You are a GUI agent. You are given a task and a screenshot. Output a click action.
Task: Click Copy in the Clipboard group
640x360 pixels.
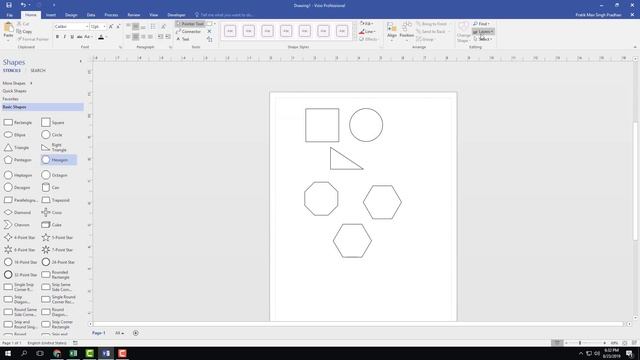[24, 31]
